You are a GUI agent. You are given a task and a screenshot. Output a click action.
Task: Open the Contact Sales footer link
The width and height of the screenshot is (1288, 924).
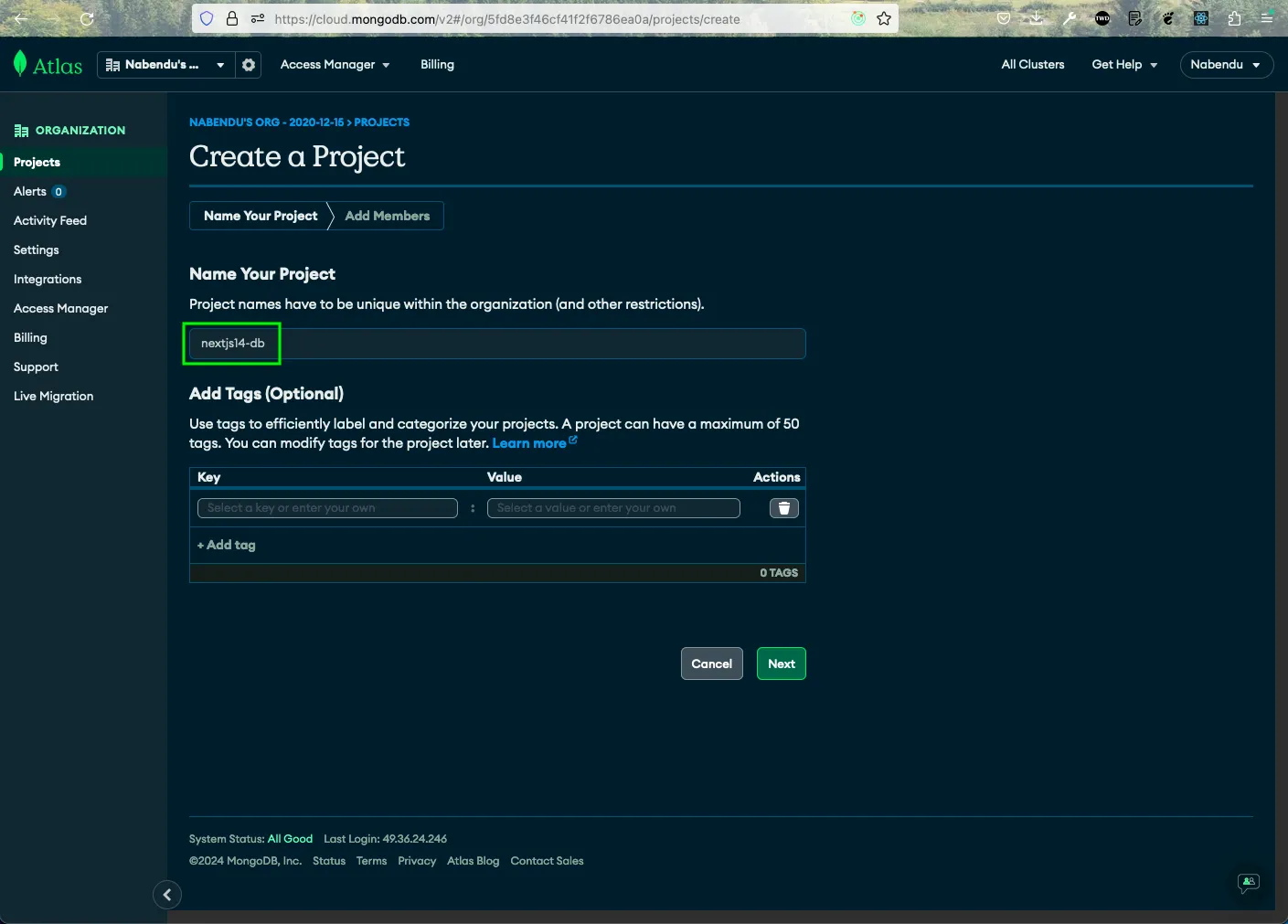pos(547,861)
